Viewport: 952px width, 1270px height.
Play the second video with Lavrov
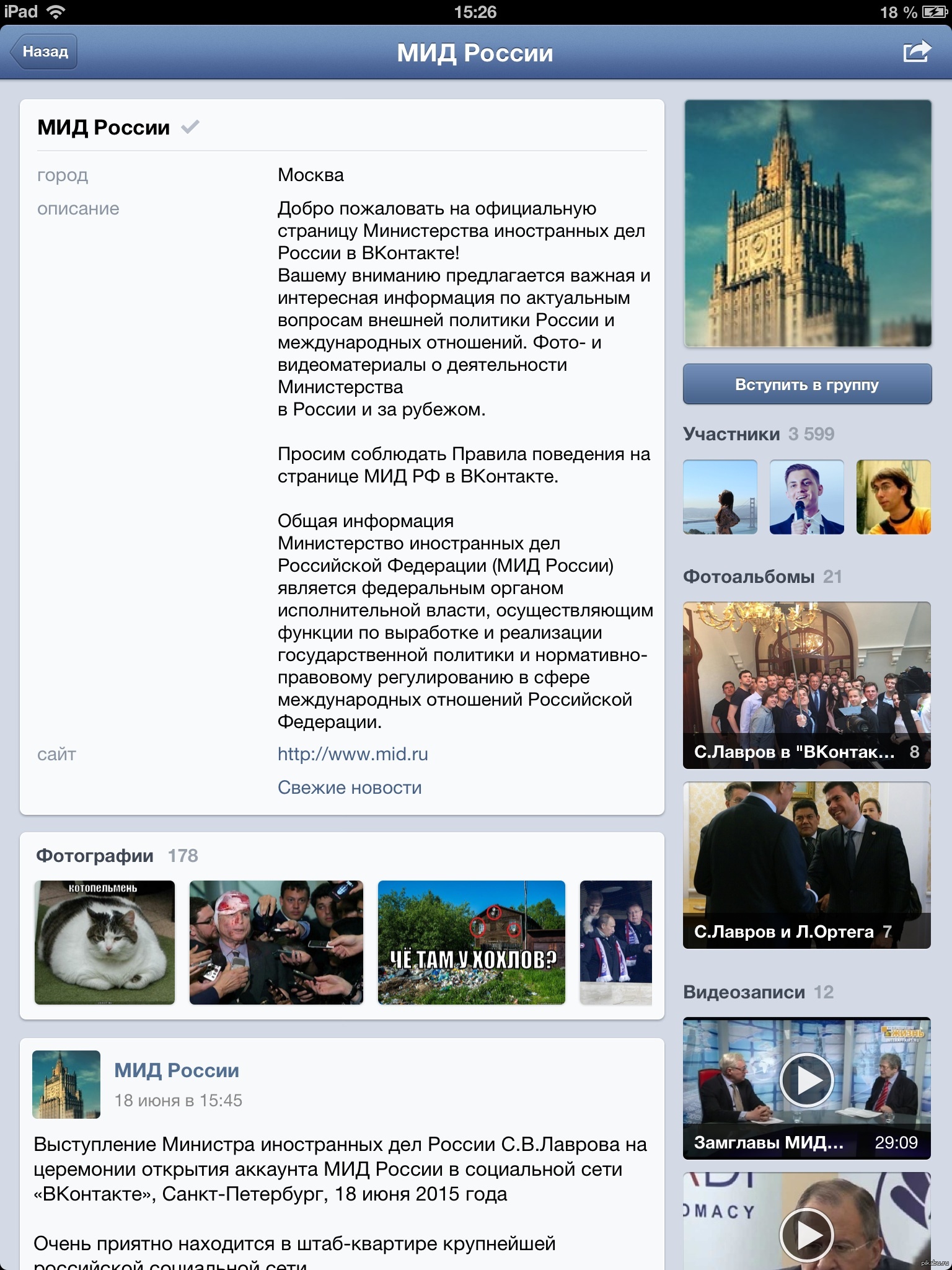(806, 1234)
